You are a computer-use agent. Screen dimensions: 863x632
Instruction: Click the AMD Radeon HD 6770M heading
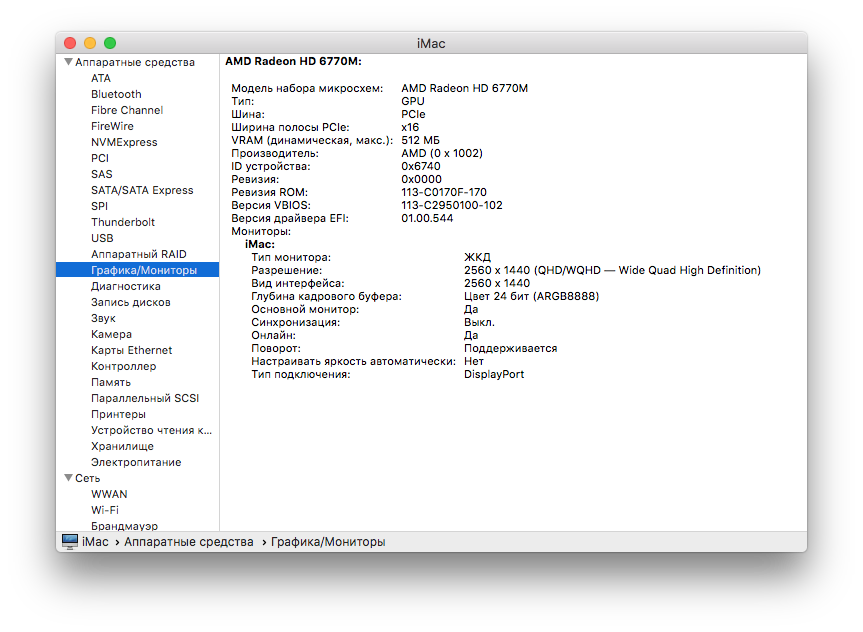293,61
